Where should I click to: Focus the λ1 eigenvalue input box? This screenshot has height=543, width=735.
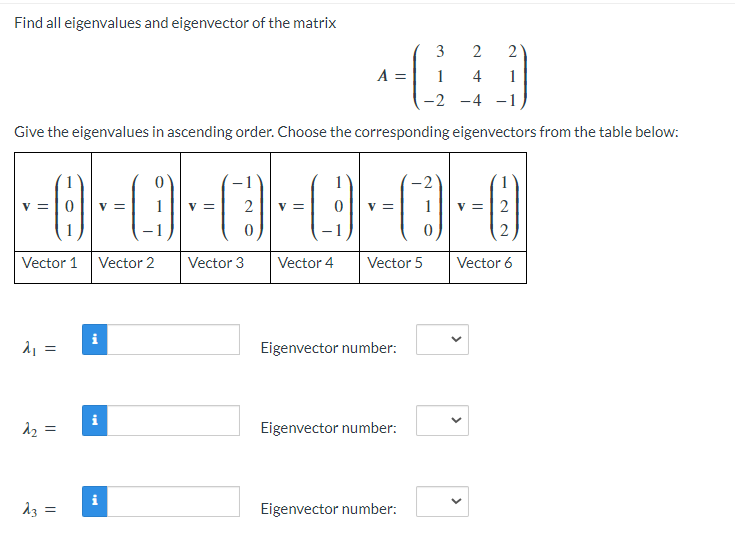click(x=173, y=339)
